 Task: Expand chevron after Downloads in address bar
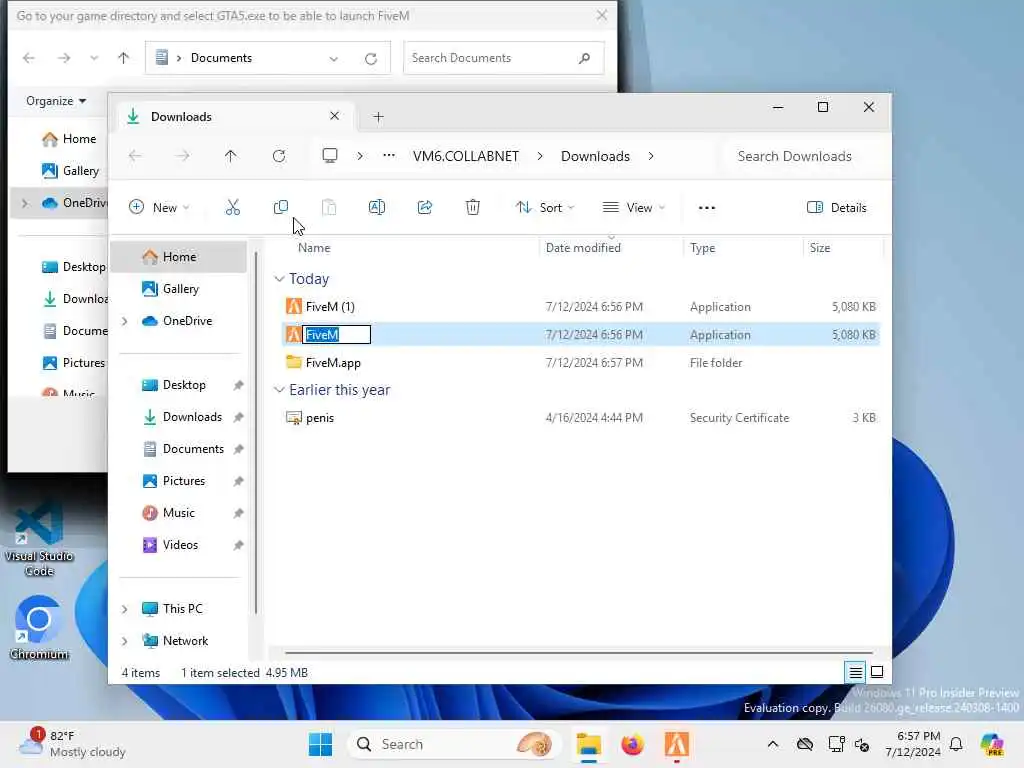(x=651, y=156)
